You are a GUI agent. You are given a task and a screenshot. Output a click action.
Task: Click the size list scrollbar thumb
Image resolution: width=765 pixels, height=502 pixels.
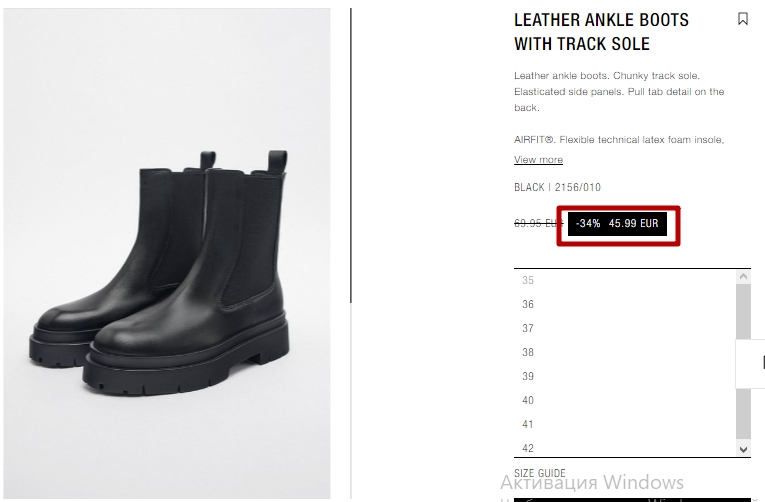pos(744,361)
